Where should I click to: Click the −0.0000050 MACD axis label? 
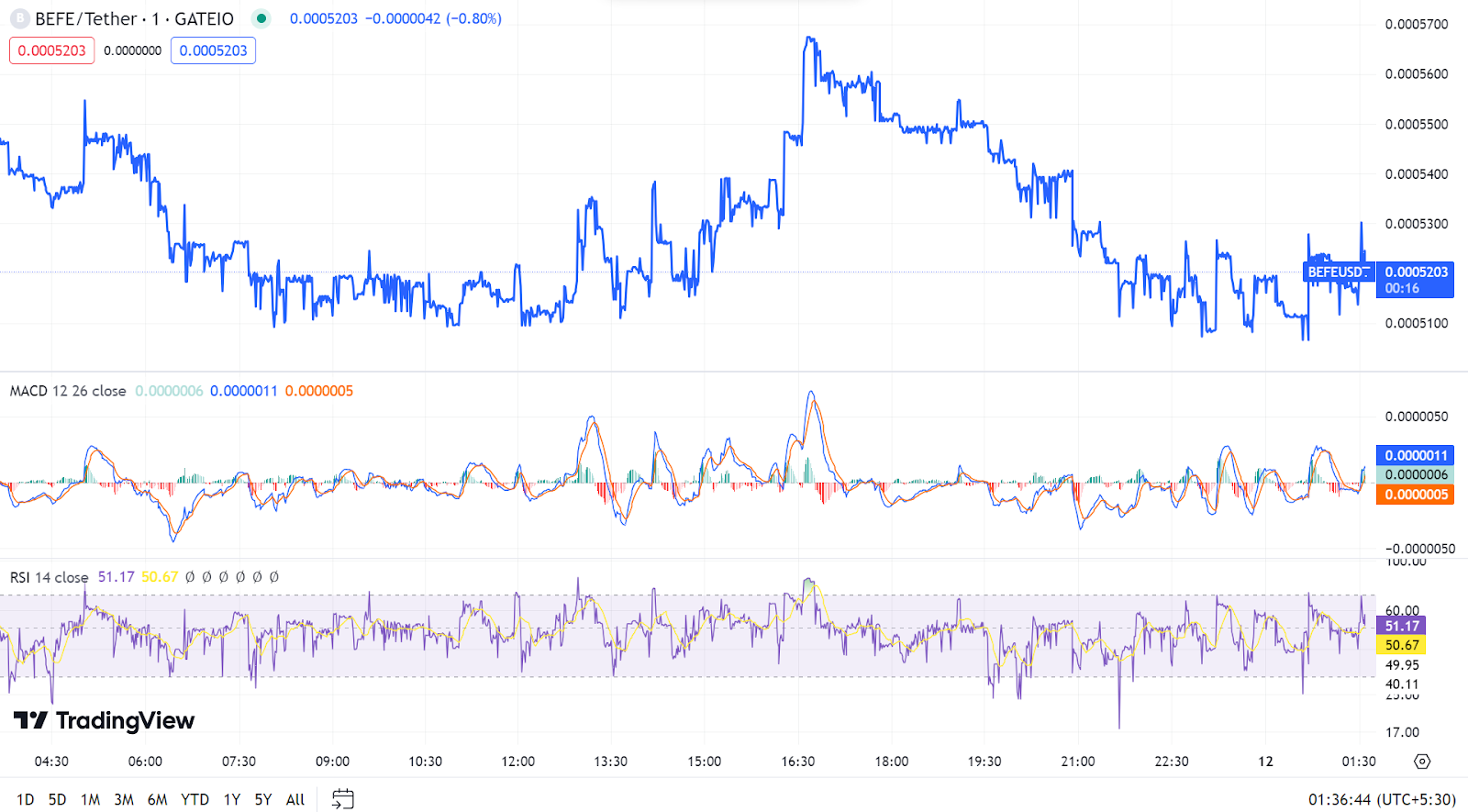(x=1419, y=549)
